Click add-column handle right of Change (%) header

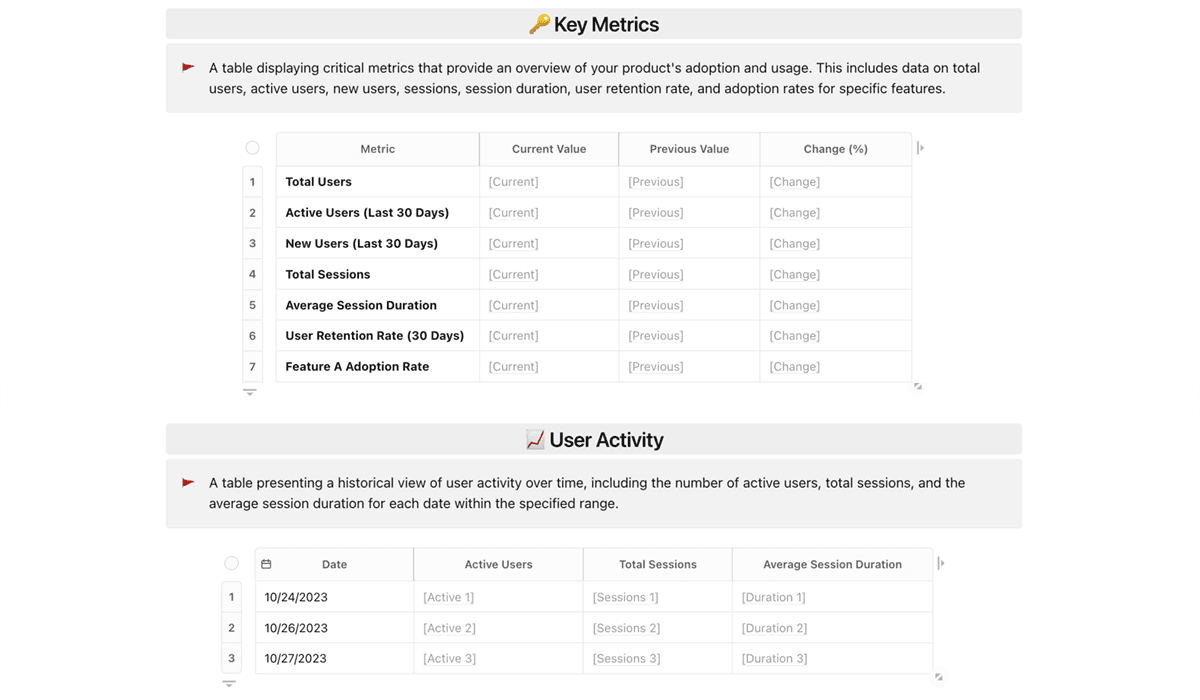coord(920,148)
